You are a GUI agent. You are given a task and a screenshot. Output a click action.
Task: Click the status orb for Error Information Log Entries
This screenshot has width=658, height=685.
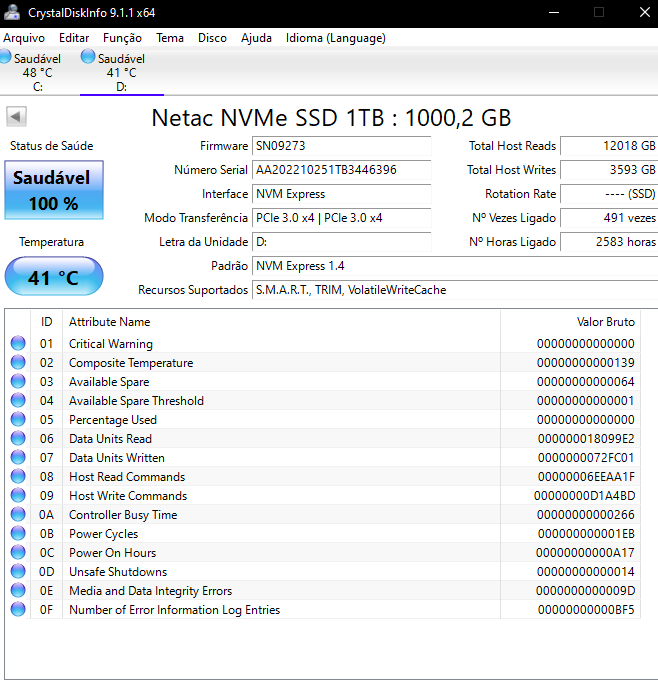pyautogui.click(x=18, y=609)
